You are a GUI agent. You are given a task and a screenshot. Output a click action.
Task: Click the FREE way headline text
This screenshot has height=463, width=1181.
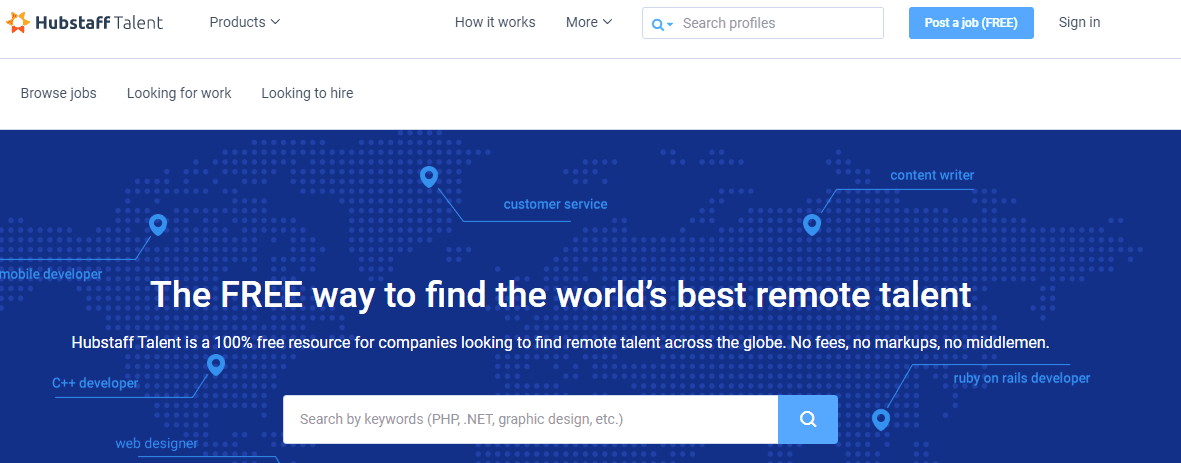pos(561,294)
